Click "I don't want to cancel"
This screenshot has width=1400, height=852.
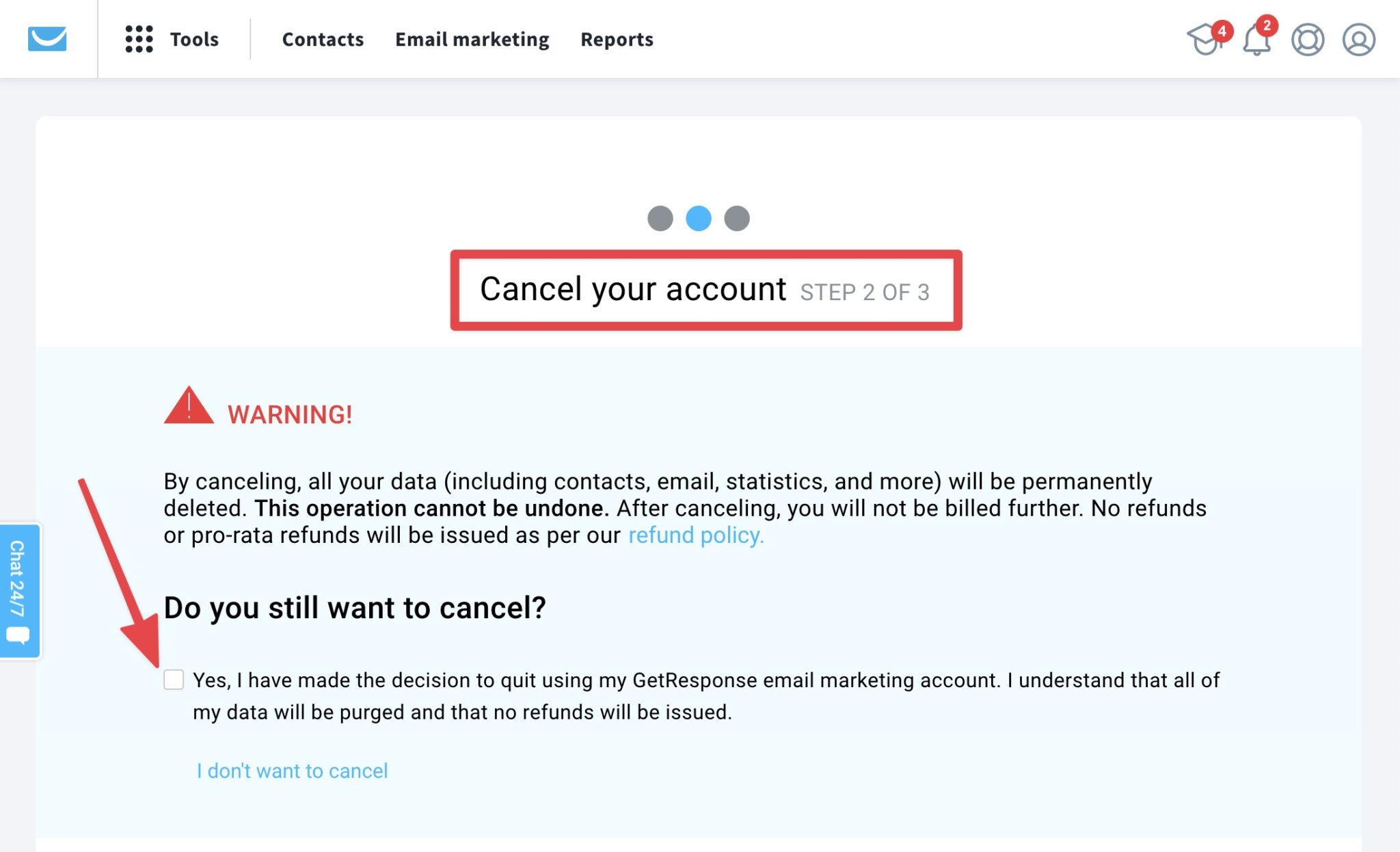click(292, 771)
